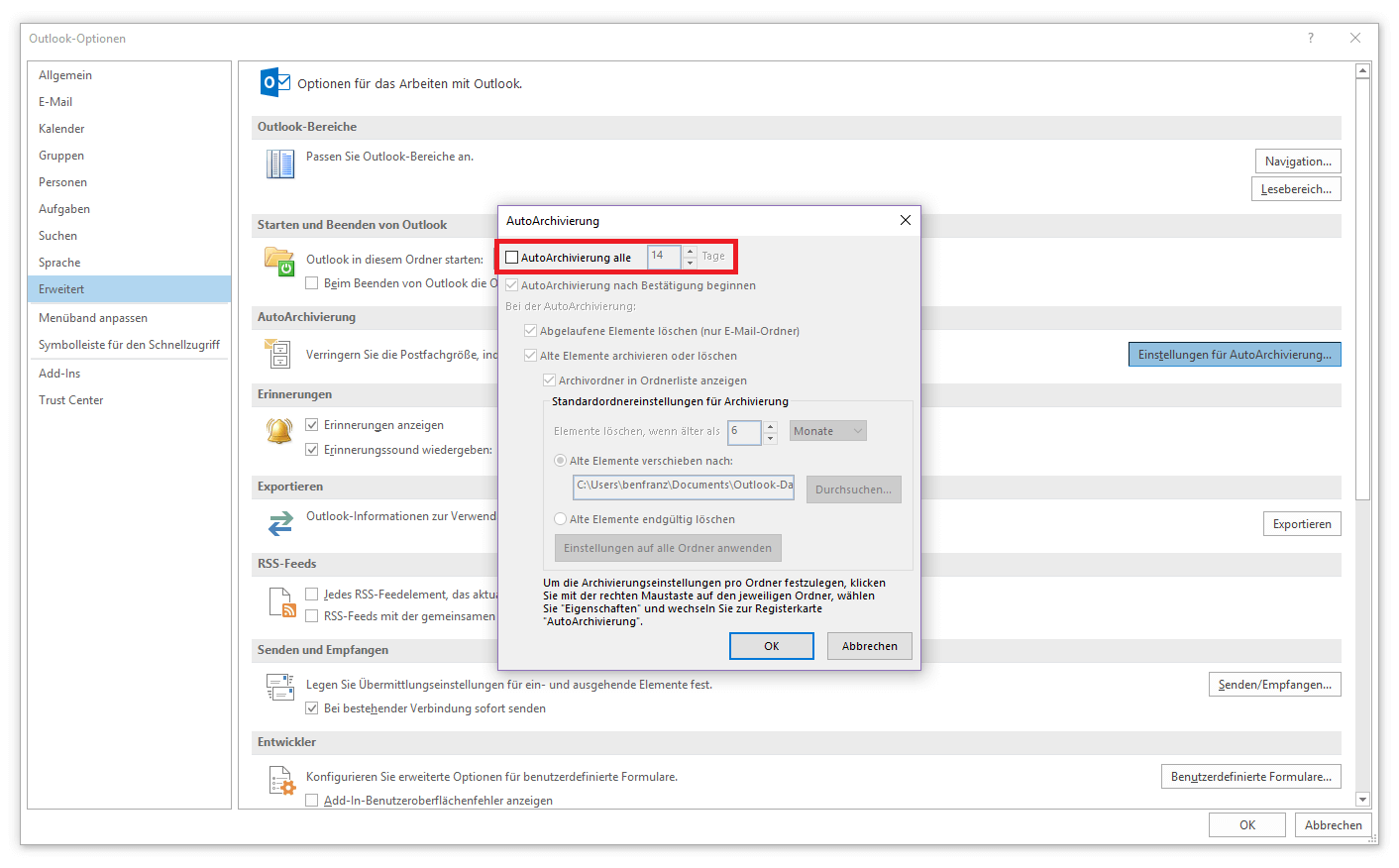Open the Sprache category
Viewport: 1399px width, 868px height.
(x=129, y=263)
